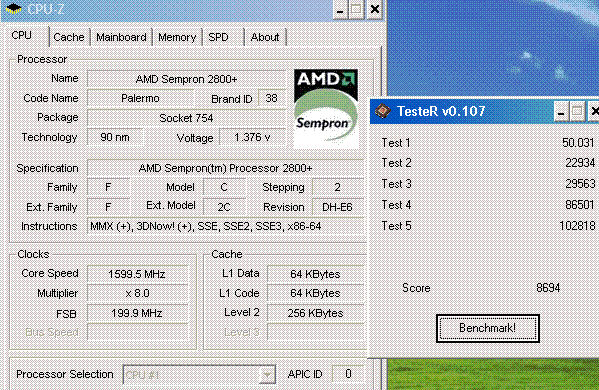The height and width of the screenshot is (390, 599).
Task: Click the Voltage value 1.376 v
Action: click(x=253, y=137)
